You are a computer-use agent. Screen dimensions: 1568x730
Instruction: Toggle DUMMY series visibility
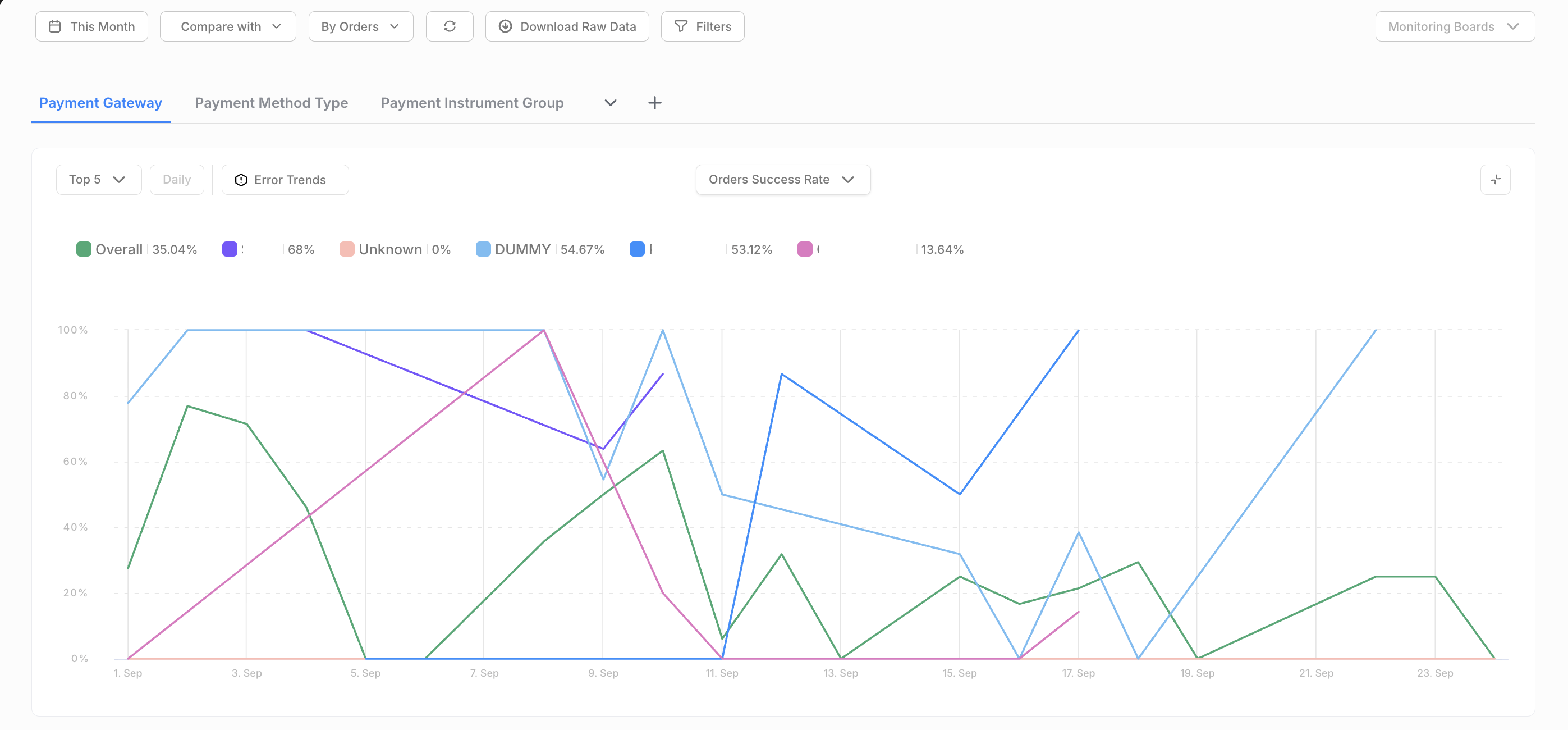(x=522, y=250)
